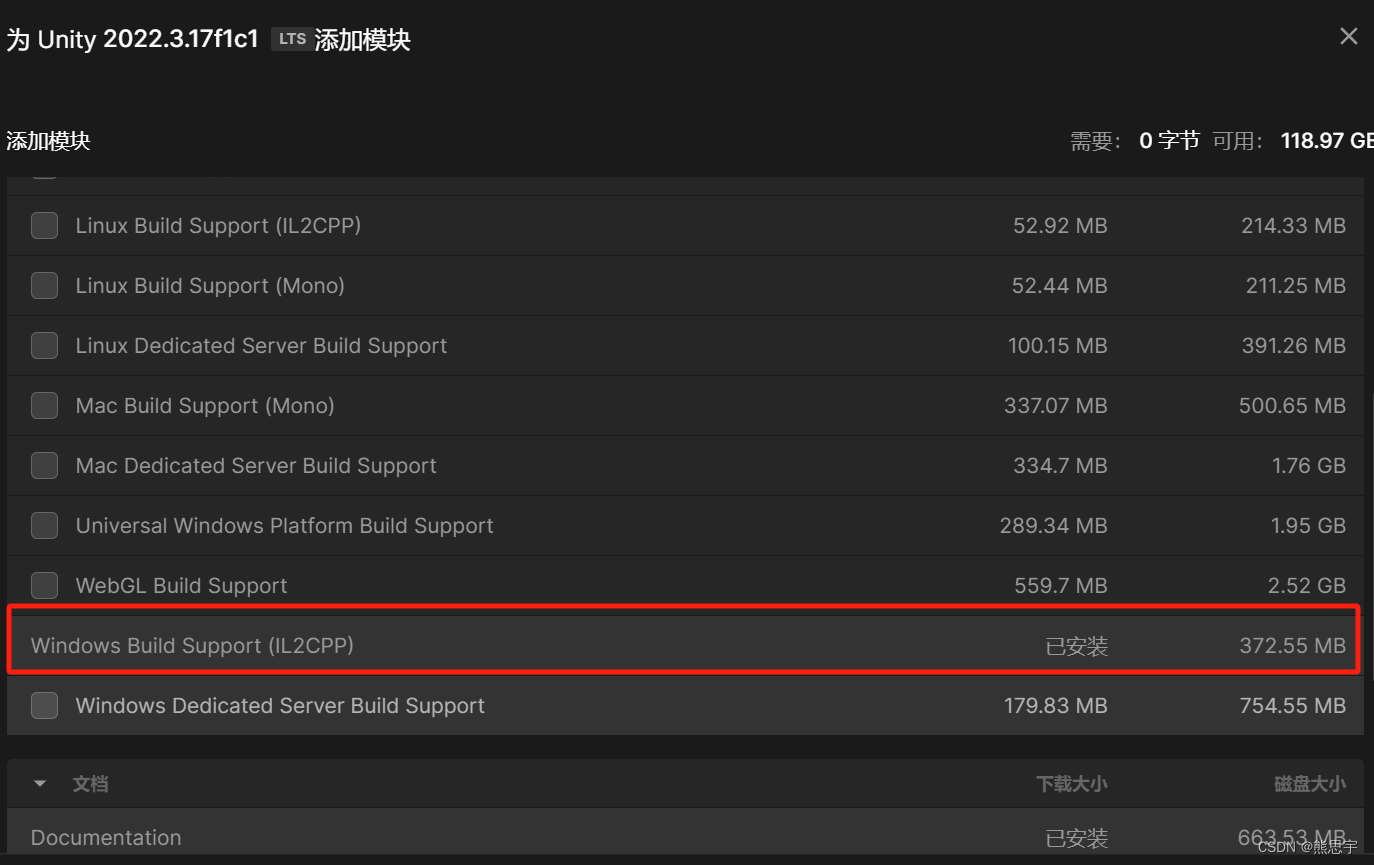Collapse the 文档 section triangle

coord(40,784)
